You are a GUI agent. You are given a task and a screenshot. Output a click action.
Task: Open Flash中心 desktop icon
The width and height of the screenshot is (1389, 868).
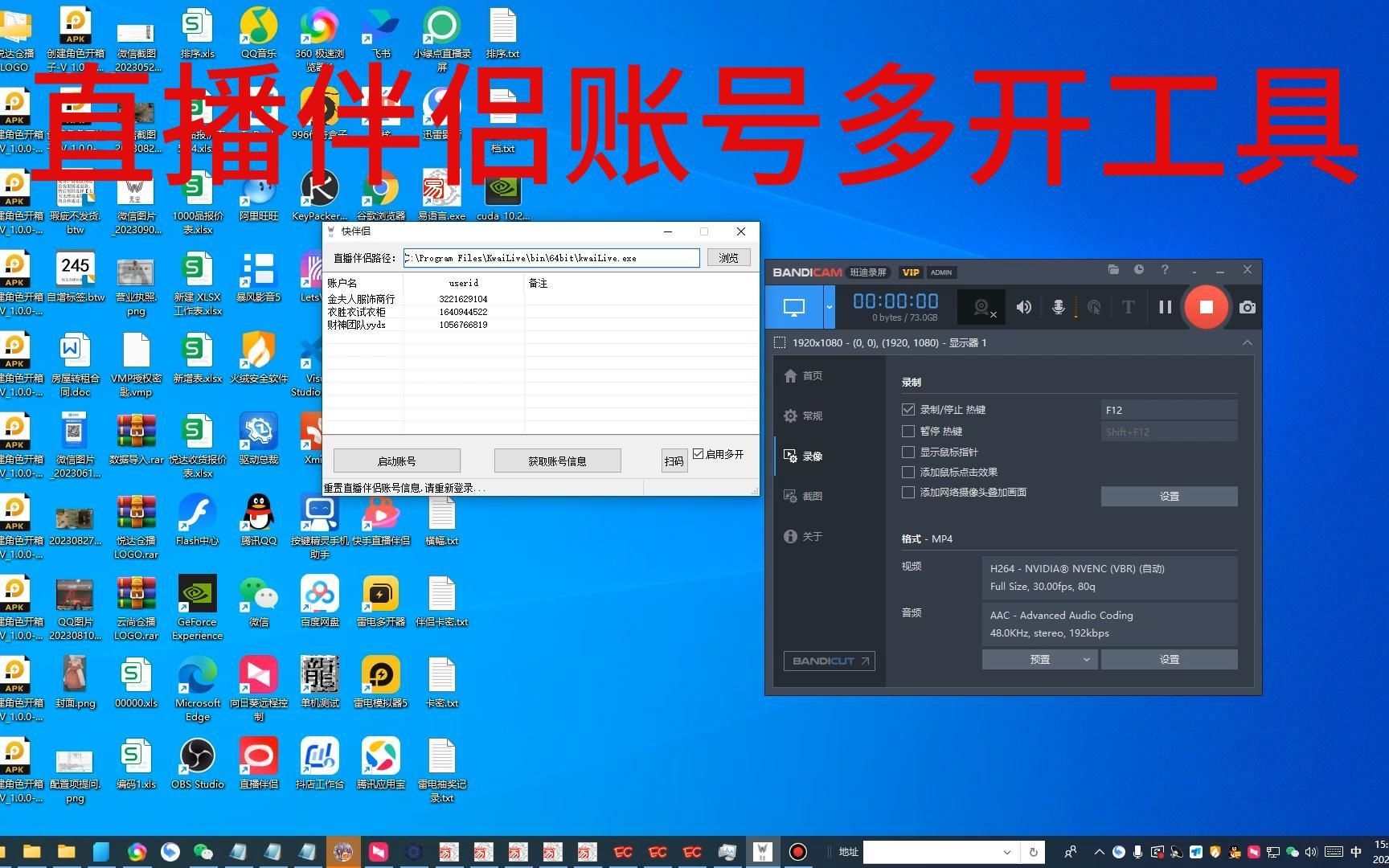click(x=197, y=521)
